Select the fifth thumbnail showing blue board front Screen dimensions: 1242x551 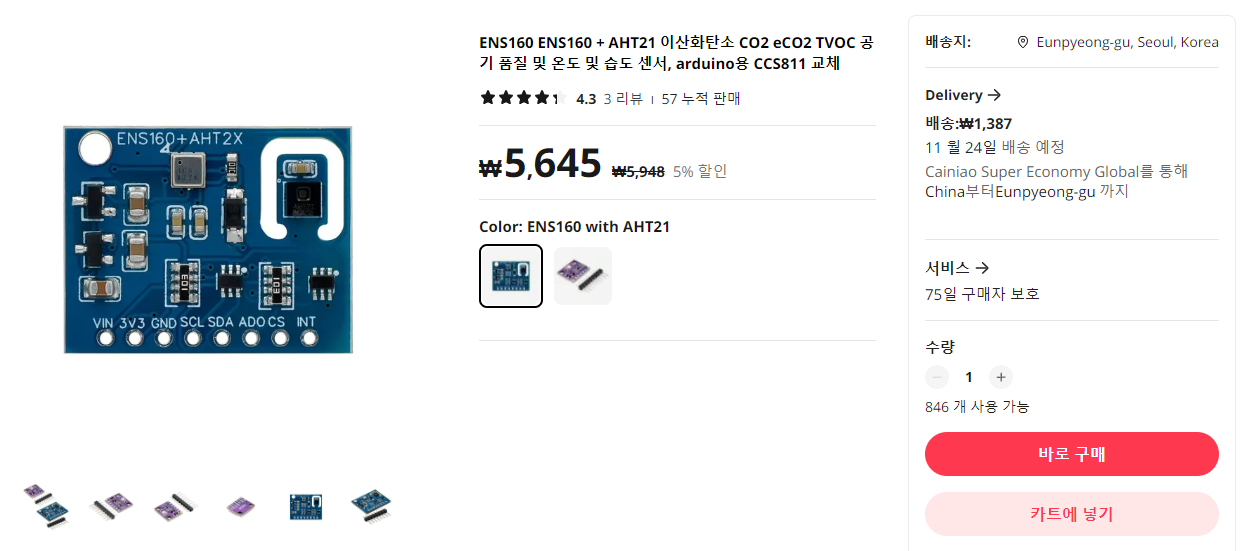306,504
